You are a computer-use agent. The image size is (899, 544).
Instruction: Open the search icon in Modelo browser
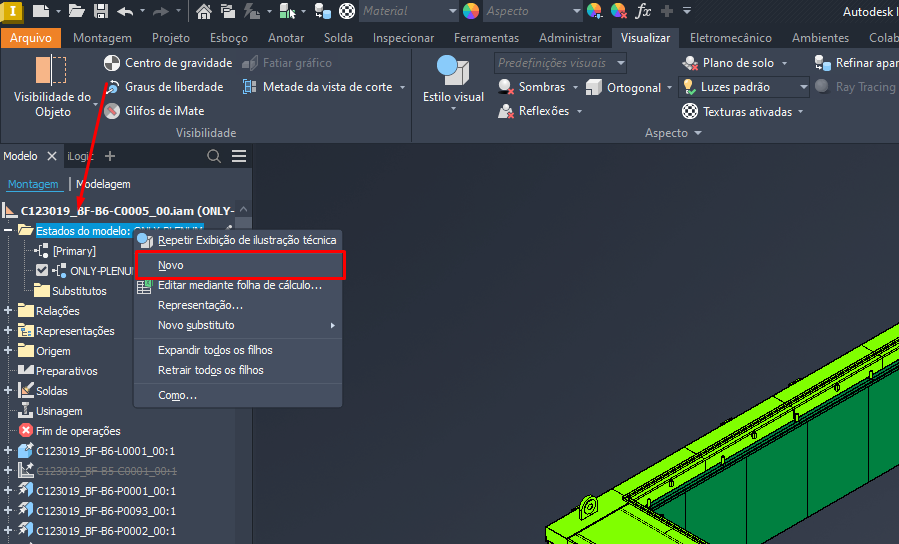pyautogui.click(x=214, y=156)
